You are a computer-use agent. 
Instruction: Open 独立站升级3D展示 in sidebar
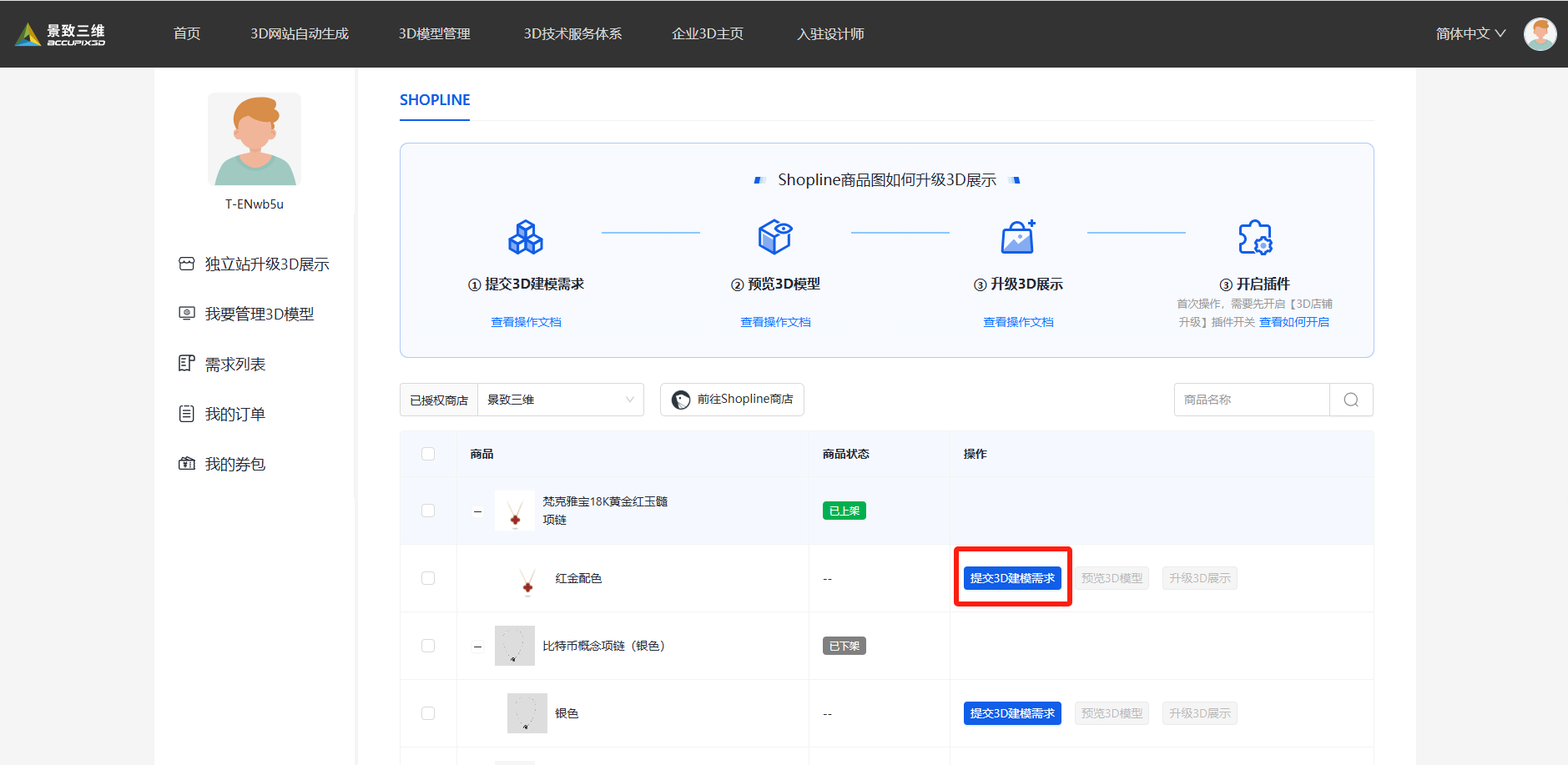267,264
